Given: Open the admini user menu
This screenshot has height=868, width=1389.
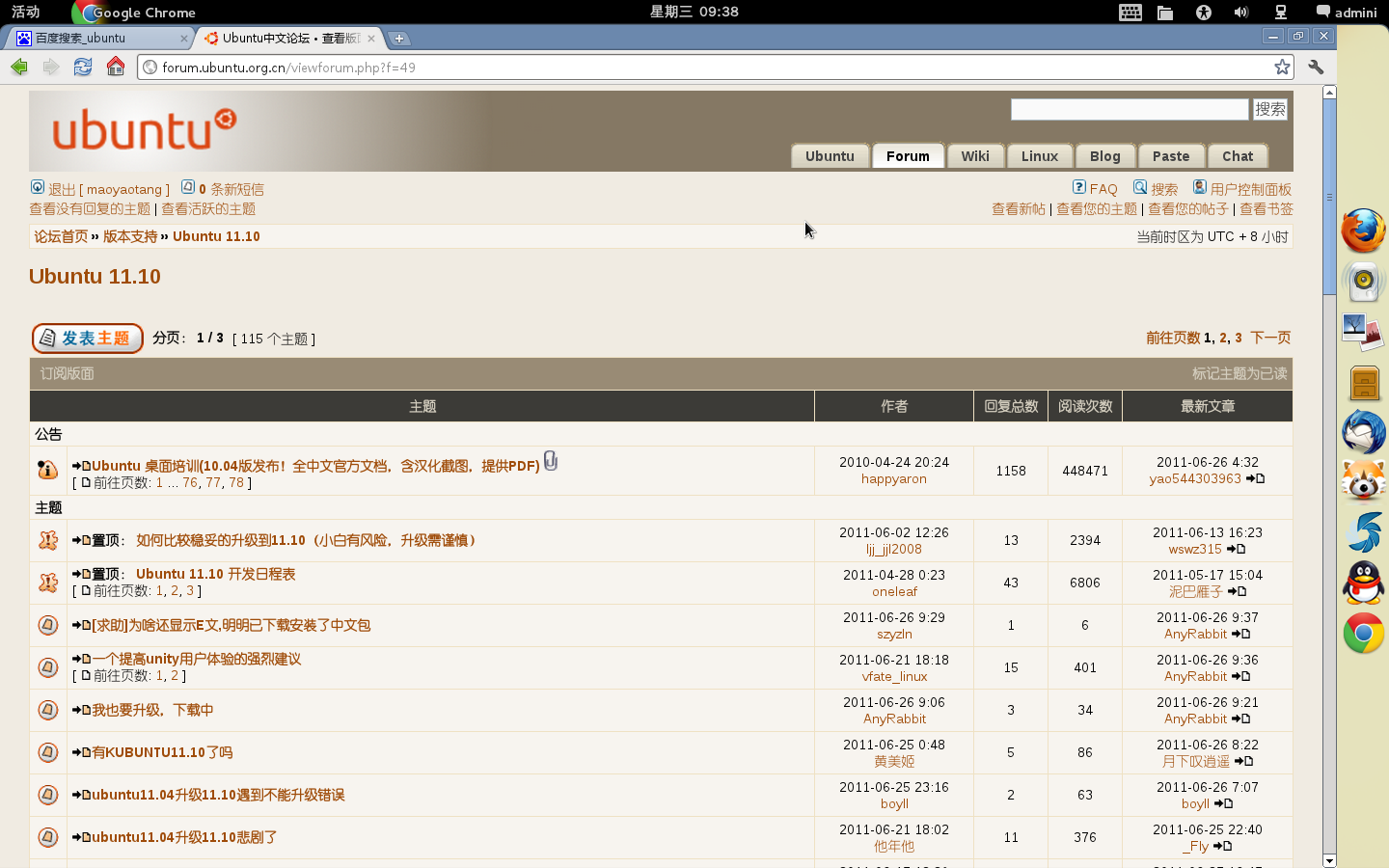Looking at the screenshot, I should point(1347,13).
